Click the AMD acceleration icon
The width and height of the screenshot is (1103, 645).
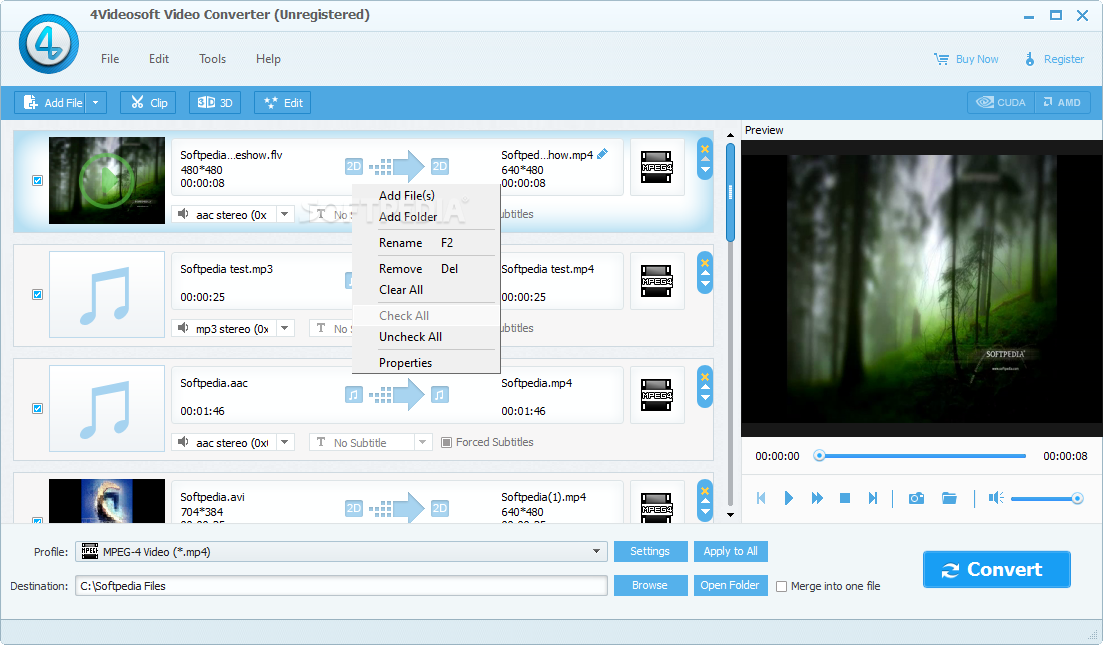(1062, 102)
